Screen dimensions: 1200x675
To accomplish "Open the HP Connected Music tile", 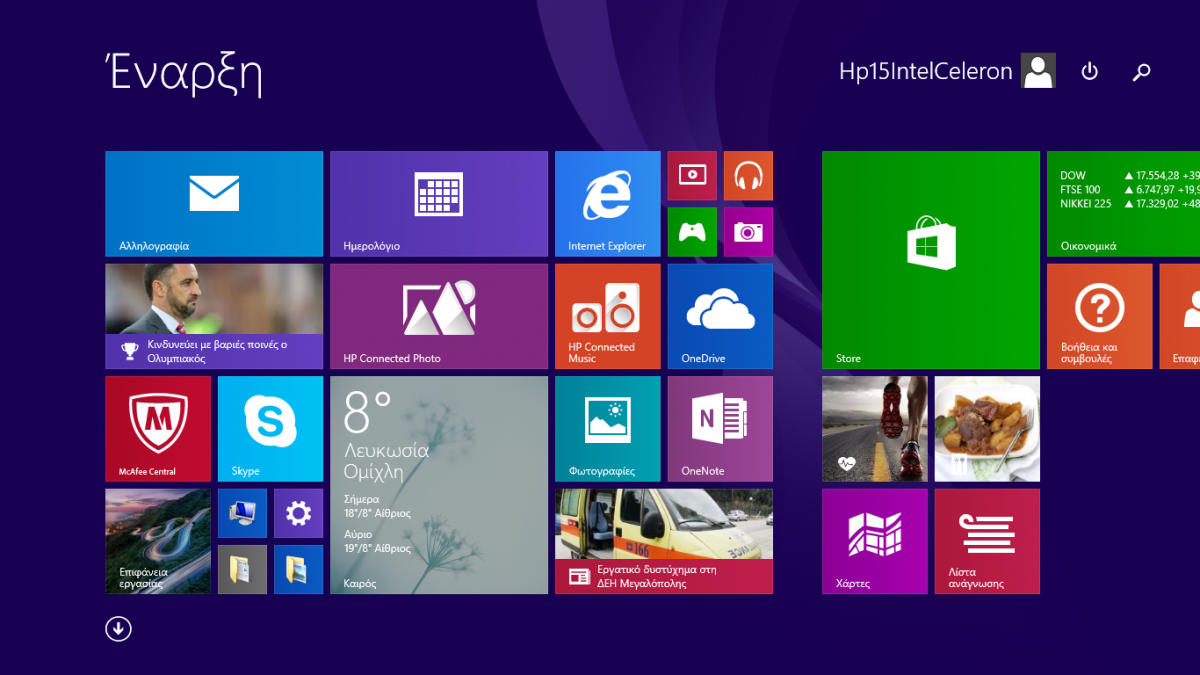I will [608, 316].
